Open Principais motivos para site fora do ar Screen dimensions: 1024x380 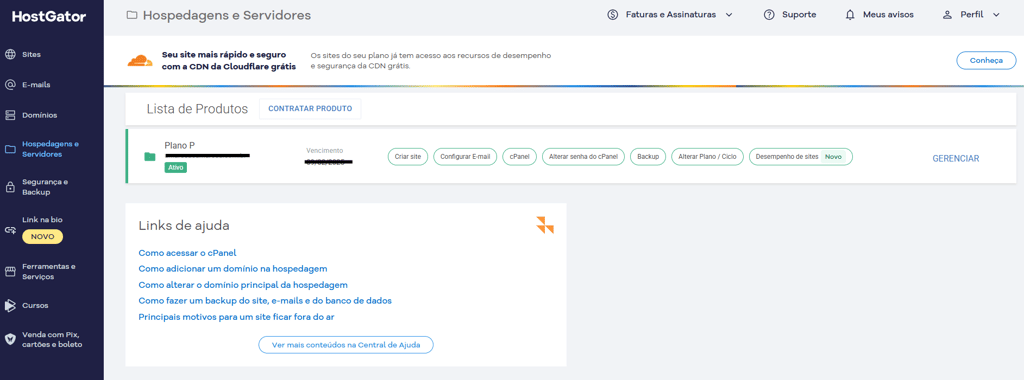point(236,317)
